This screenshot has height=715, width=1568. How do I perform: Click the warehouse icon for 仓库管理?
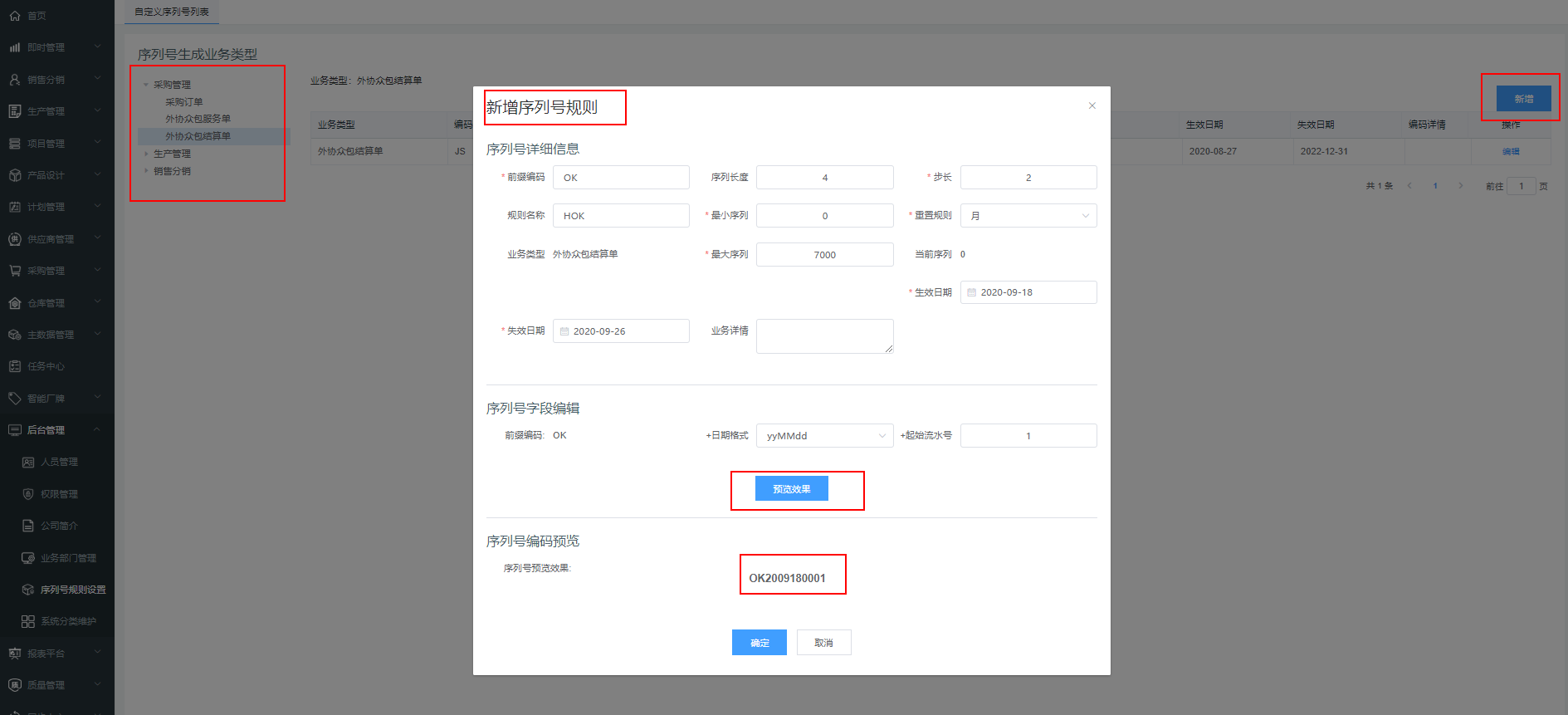(15, 303)
